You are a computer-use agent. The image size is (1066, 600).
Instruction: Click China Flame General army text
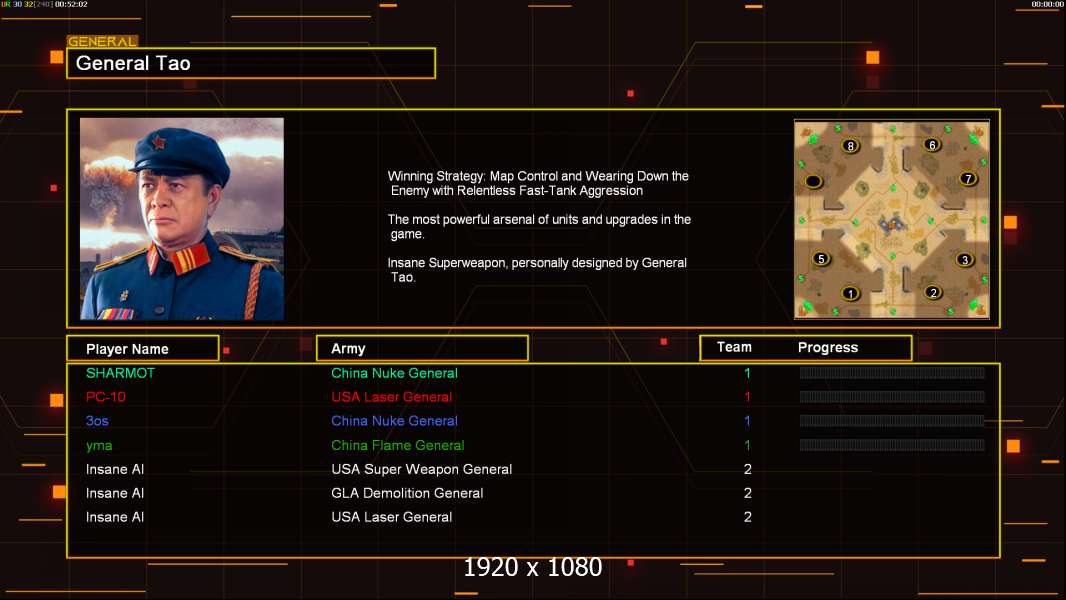coord(398,446)
